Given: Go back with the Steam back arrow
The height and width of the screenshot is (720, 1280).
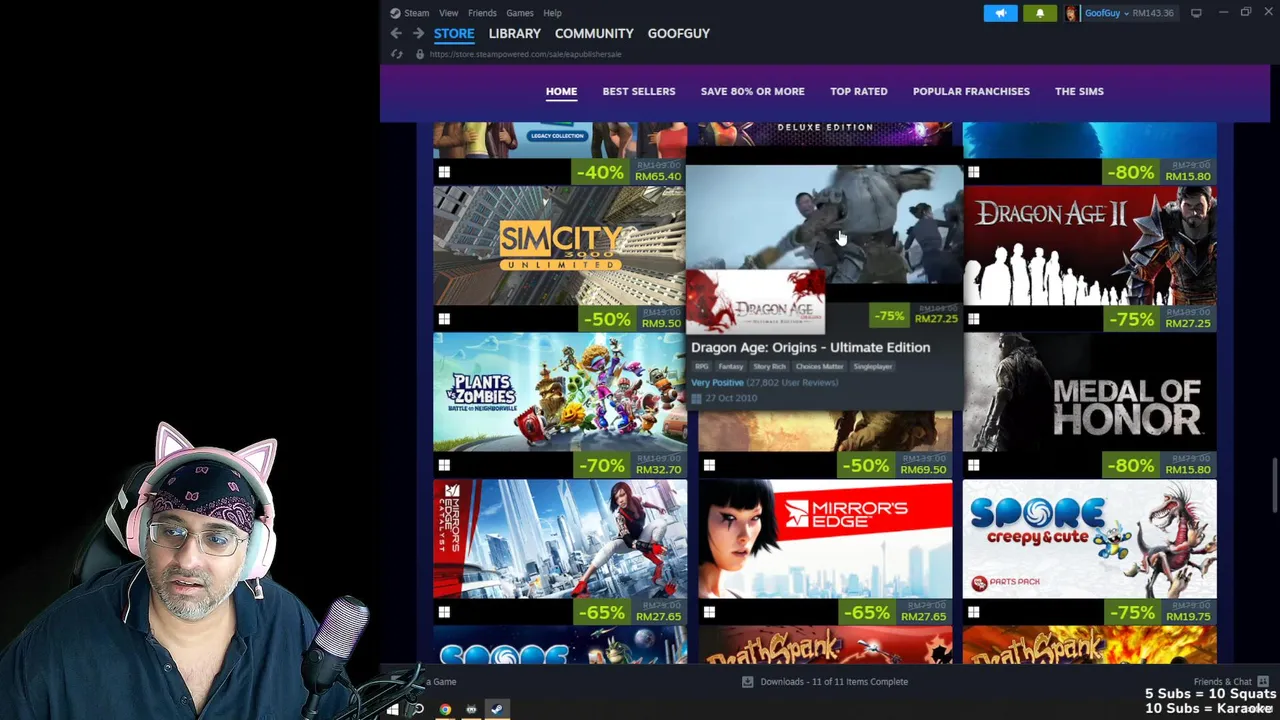Looking at the screenshot, I should click(396, 33).
